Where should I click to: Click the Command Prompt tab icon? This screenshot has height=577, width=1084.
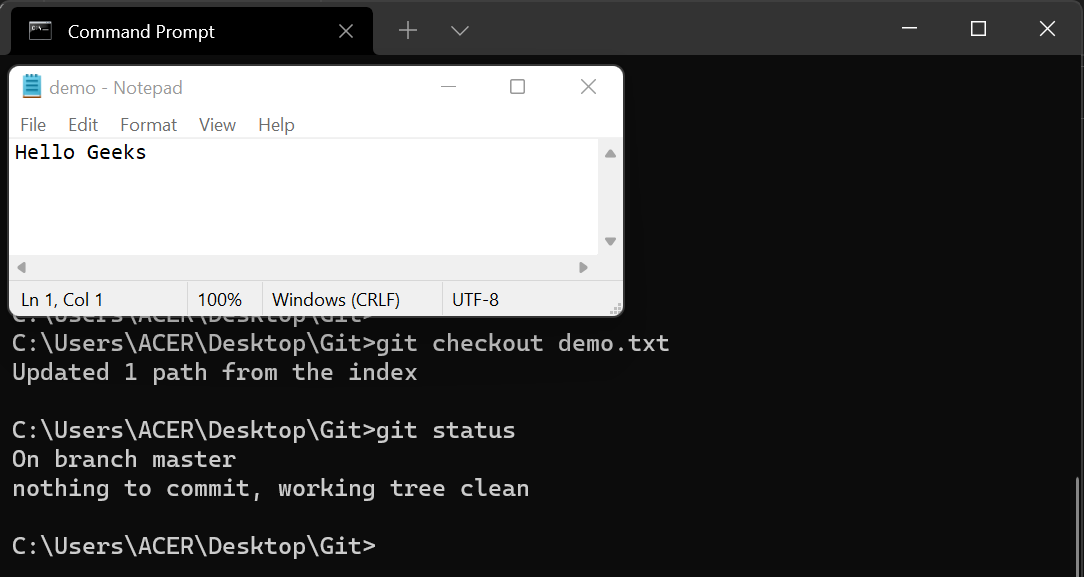pos(40,30)
